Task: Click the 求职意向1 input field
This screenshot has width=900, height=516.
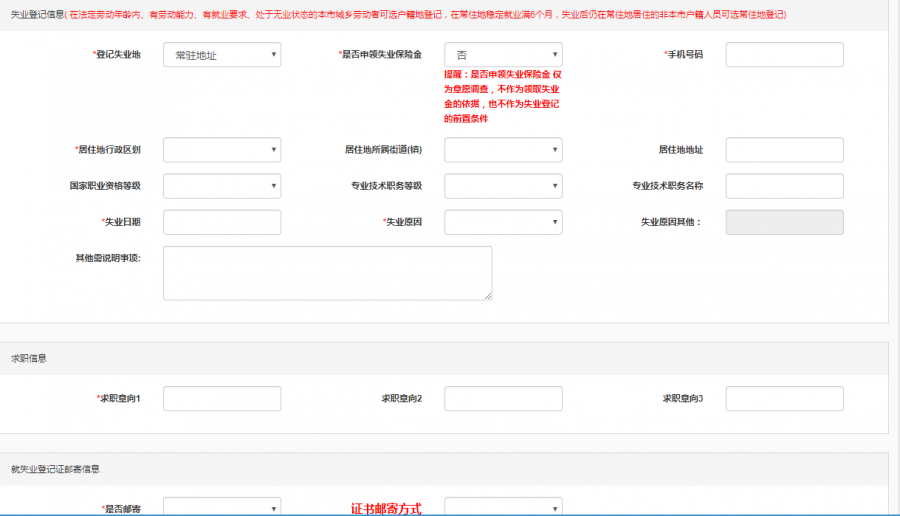Action: pos(222,398)
